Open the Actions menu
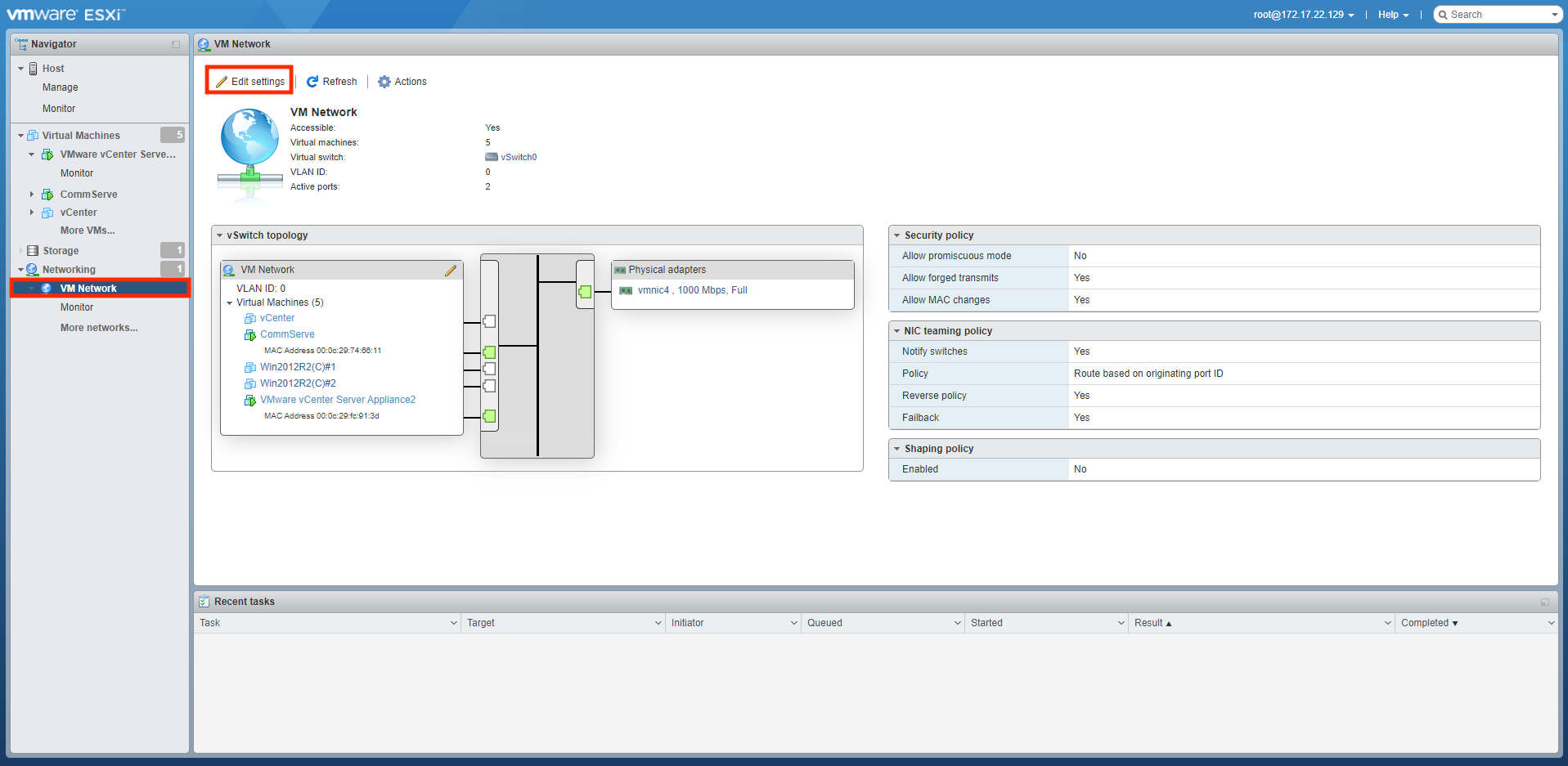 click(x=402, y=82)
